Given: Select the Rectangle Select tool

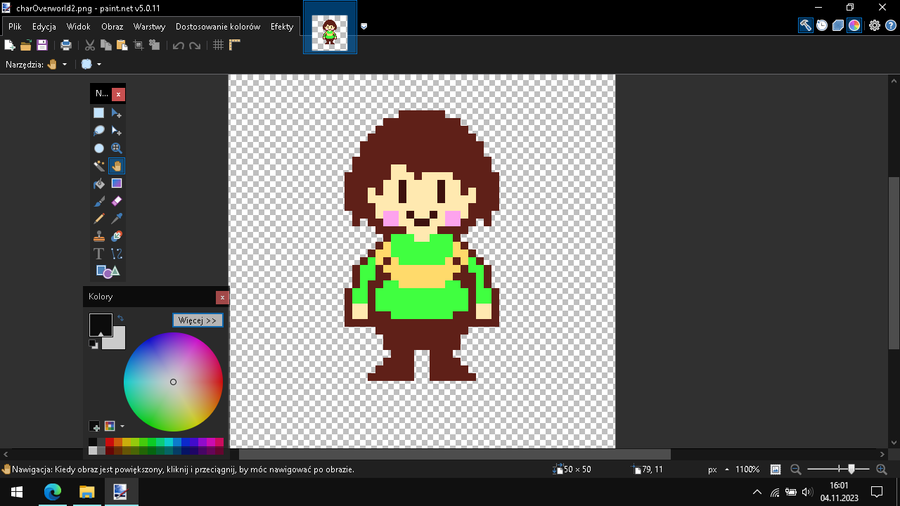Looking at the screenshot, I should [x=99, y=113].
